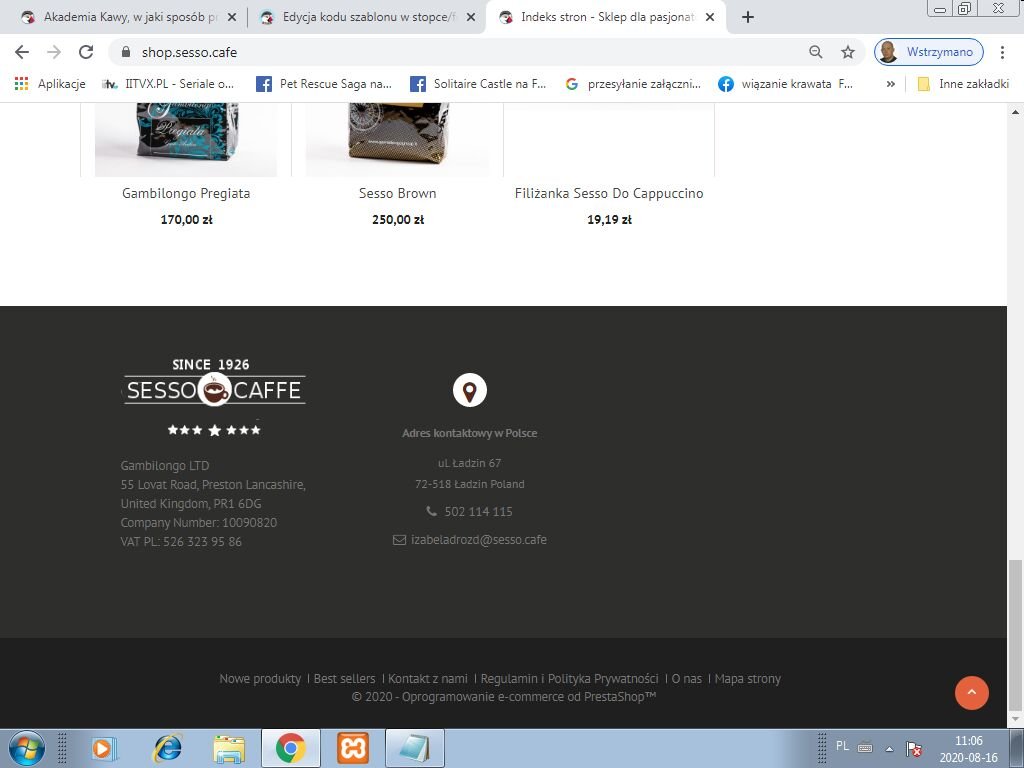The width and height of the screenshot is (1024, 768).
Task: Bookmark this page with star icon
Action: click(x=848, y=52)
